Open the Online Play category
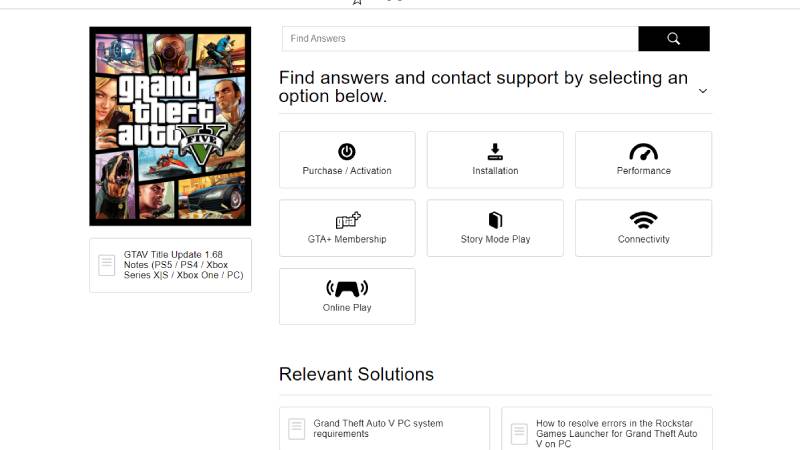This screenshot has height=450, width=800. 347,296
